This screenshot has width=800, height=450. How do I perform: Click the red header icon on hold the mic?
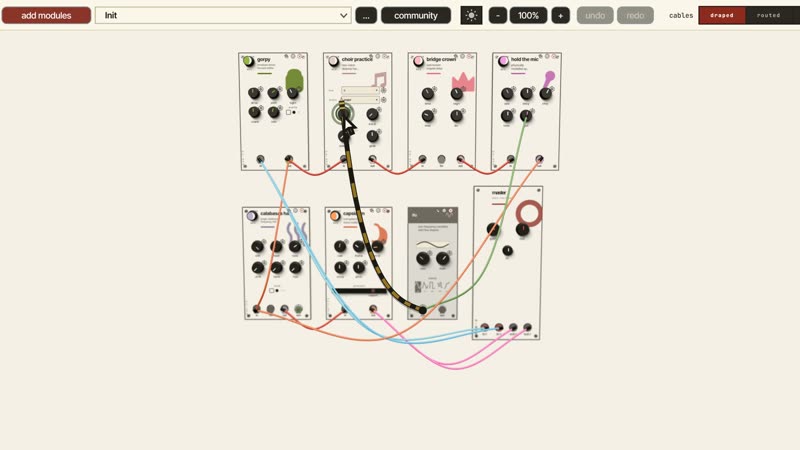(553, 56)
